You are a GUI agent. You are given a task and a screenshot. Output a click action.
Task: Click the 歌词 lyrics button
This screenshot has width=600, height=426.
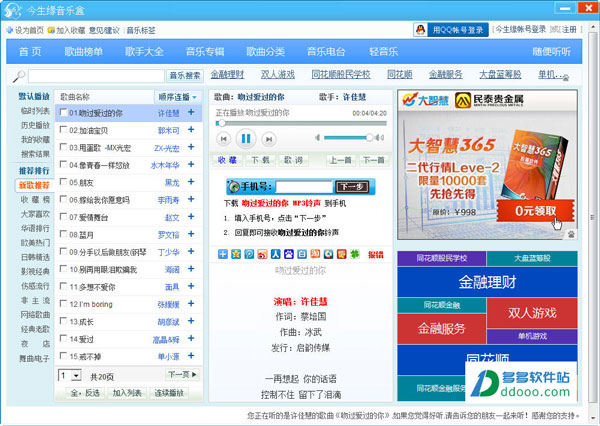(x=293, y=160)
